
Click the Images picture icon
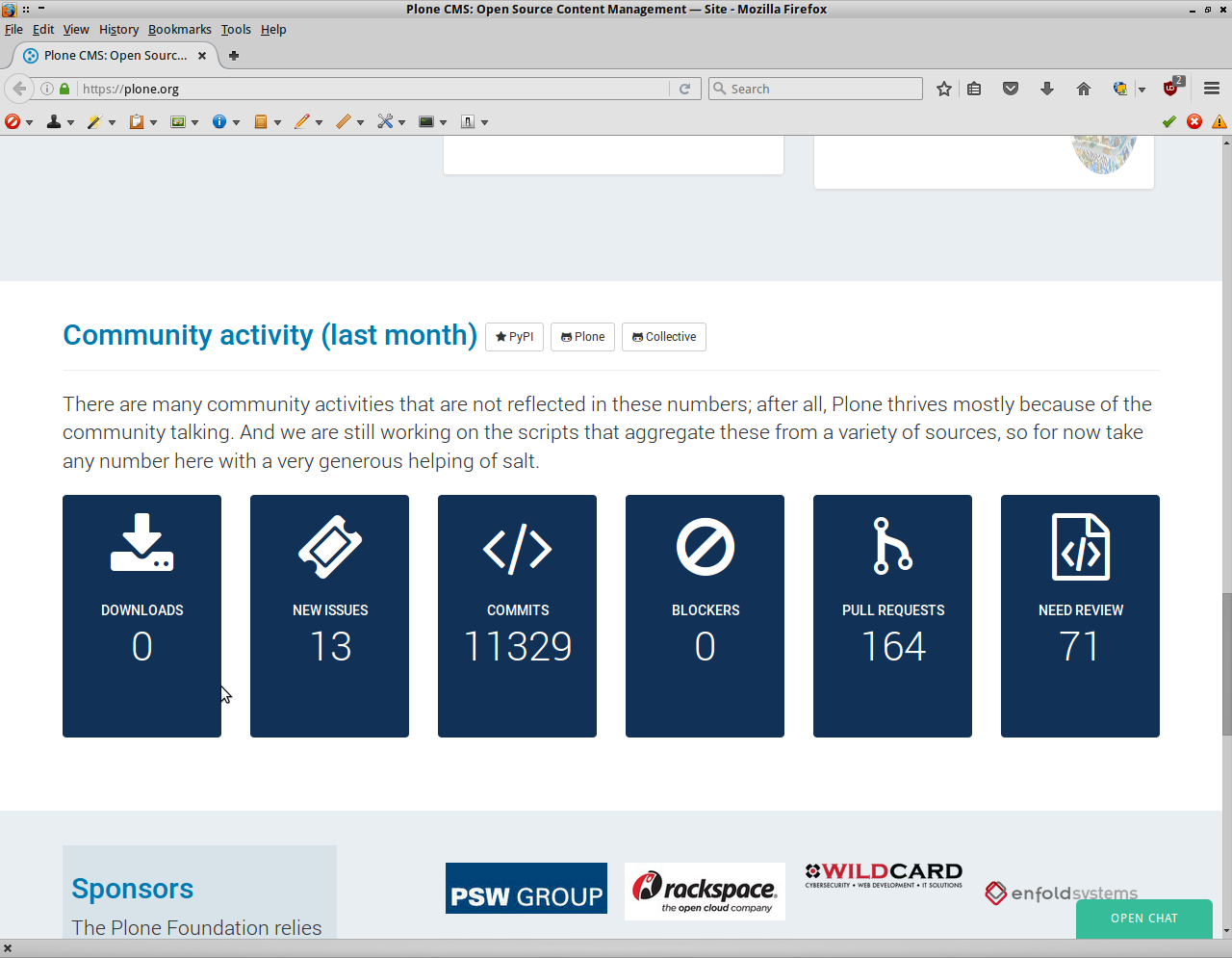177,121
